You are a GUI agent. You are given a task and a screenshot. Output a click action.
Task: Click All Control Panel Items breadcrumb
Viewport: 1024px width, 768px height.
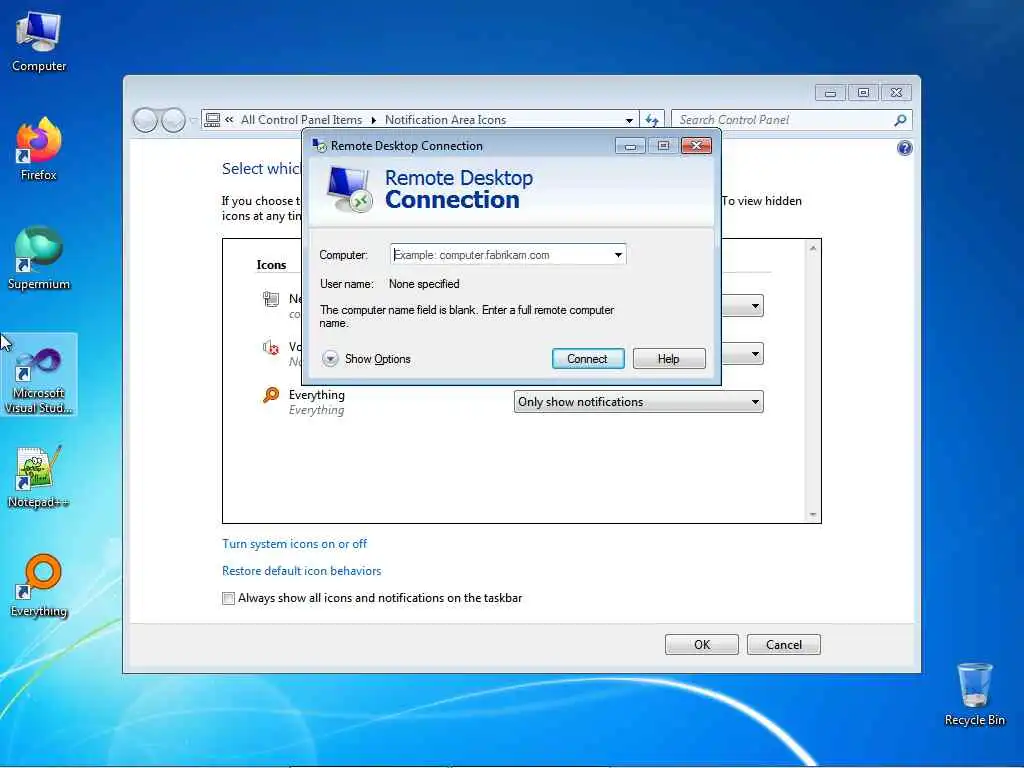(301, 120)
